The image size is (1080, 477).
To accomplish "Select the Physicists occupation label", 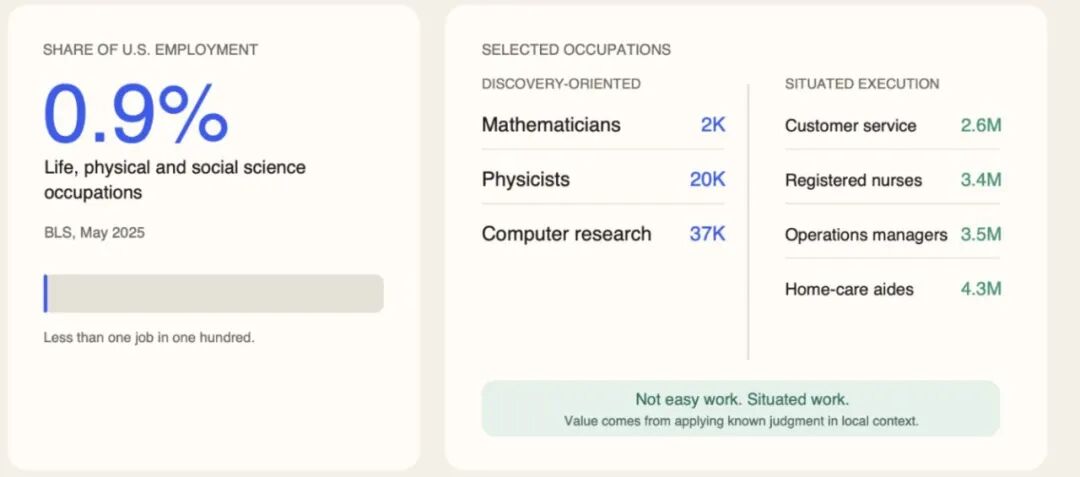I will [526, 180].
